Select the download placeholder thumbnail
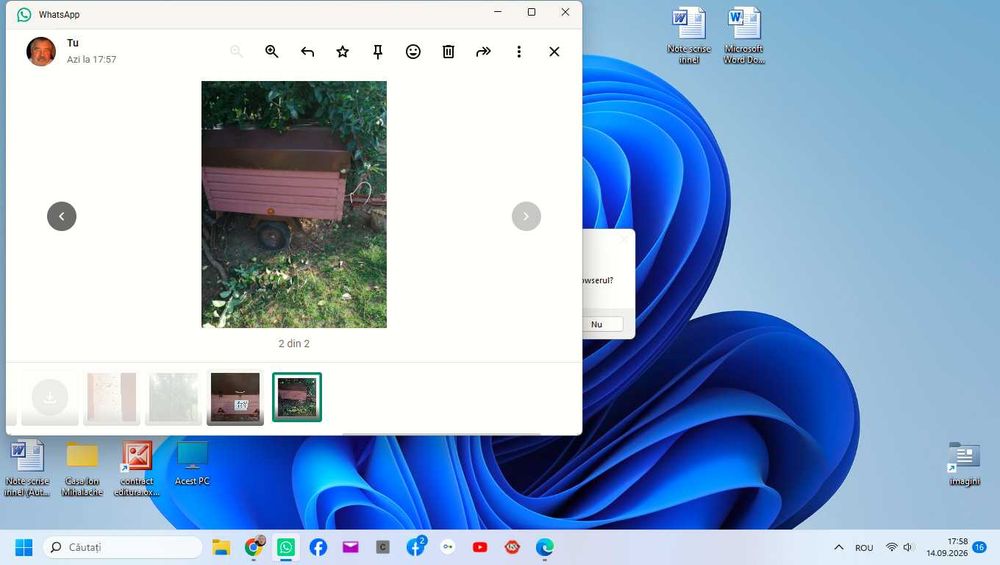 click(50, 398)
